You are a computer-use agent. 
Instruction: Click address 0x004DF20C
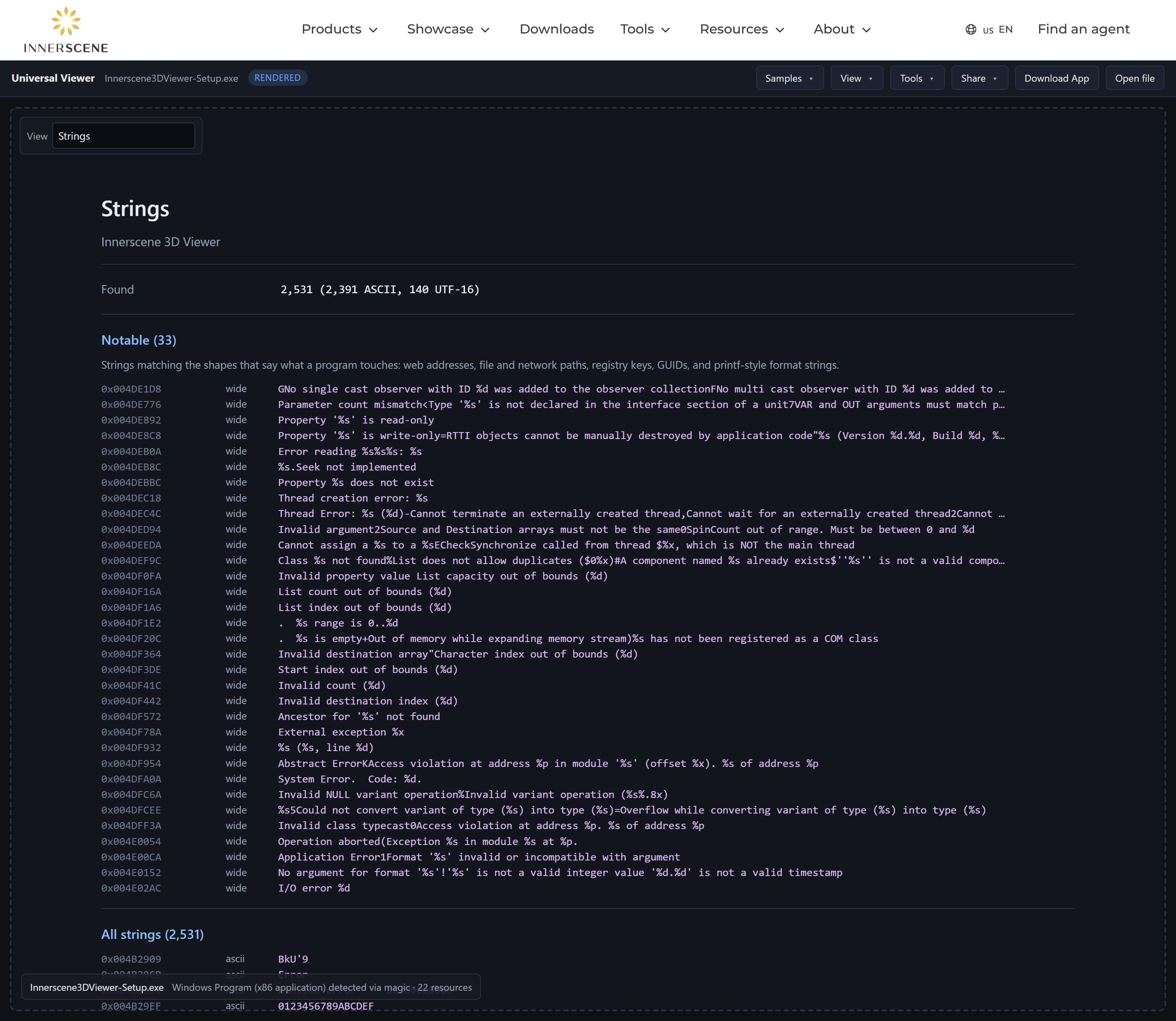tap(131, 639)
